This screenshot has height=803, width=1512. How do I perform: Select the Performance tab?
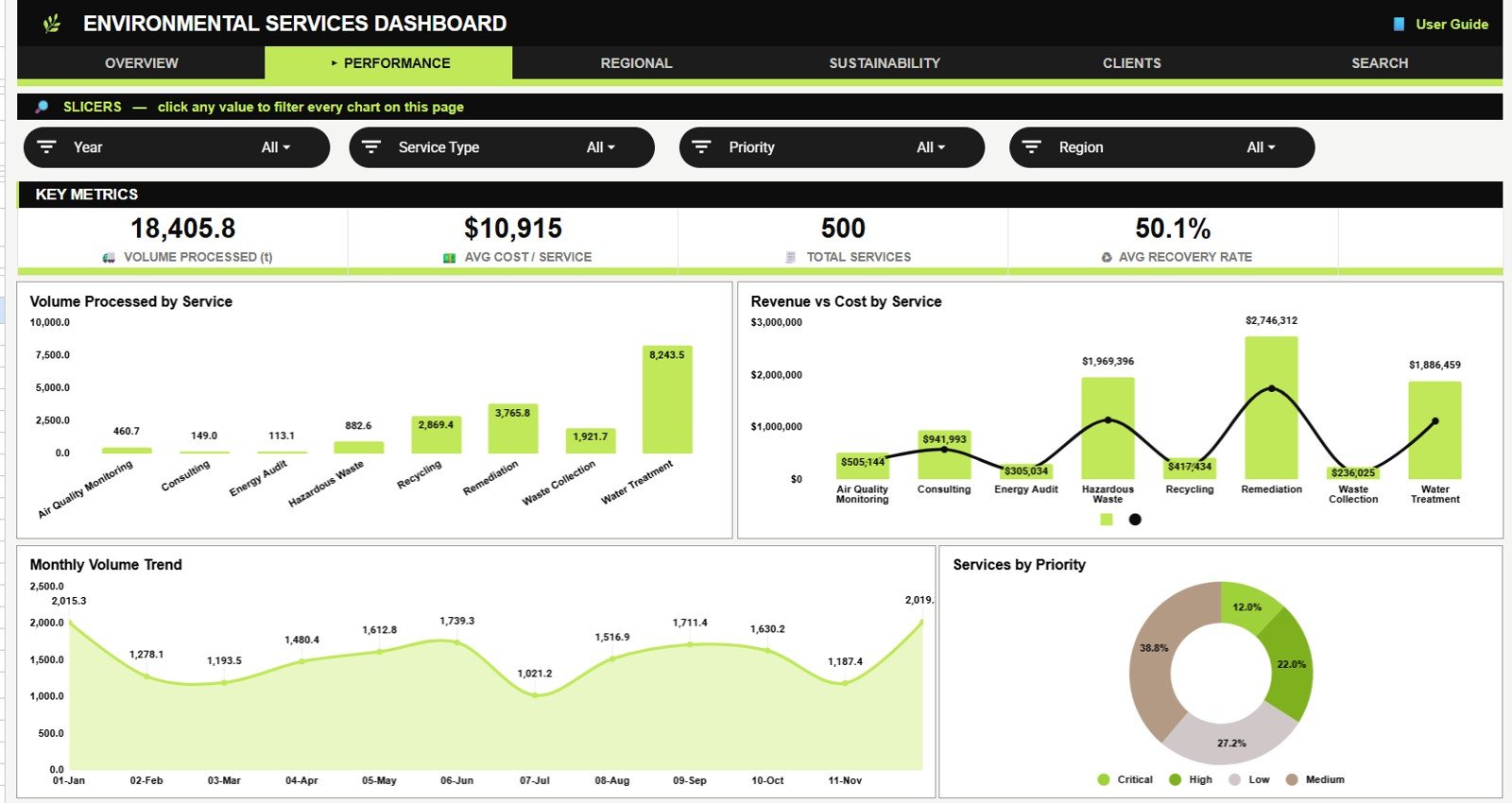tap(388, 63)
